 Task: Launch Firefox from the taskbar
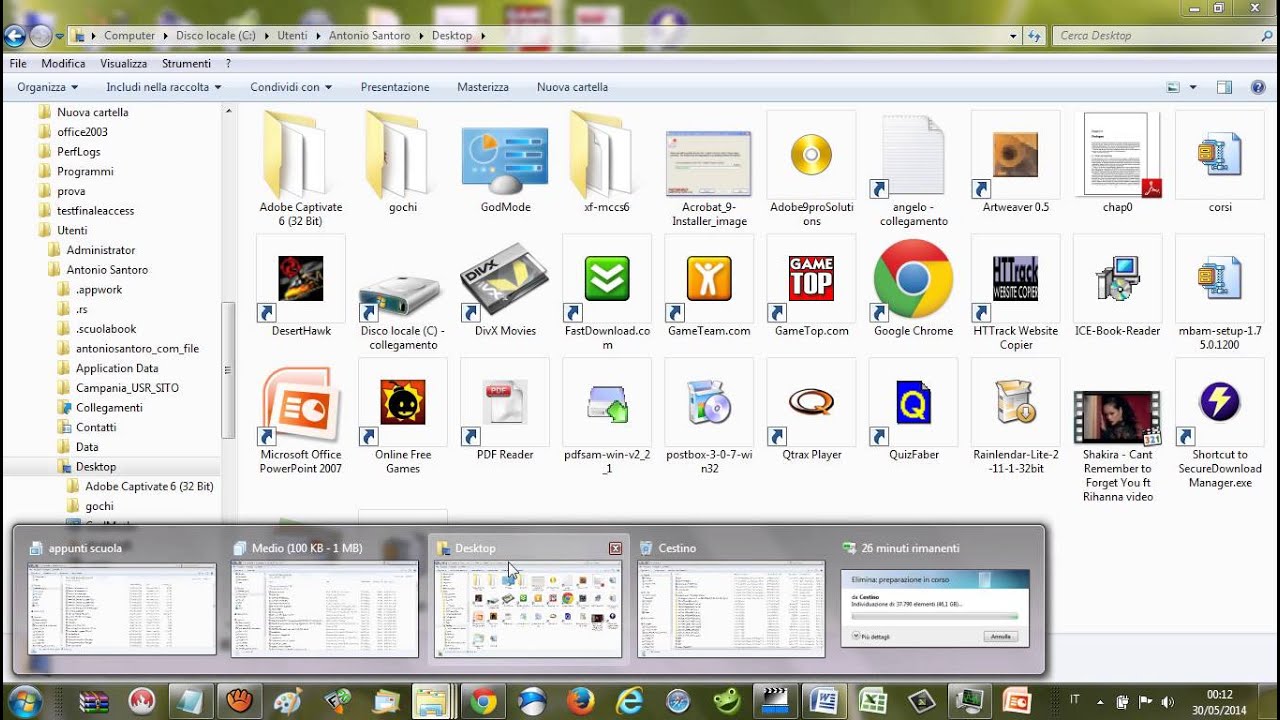[x=580, y=701]
